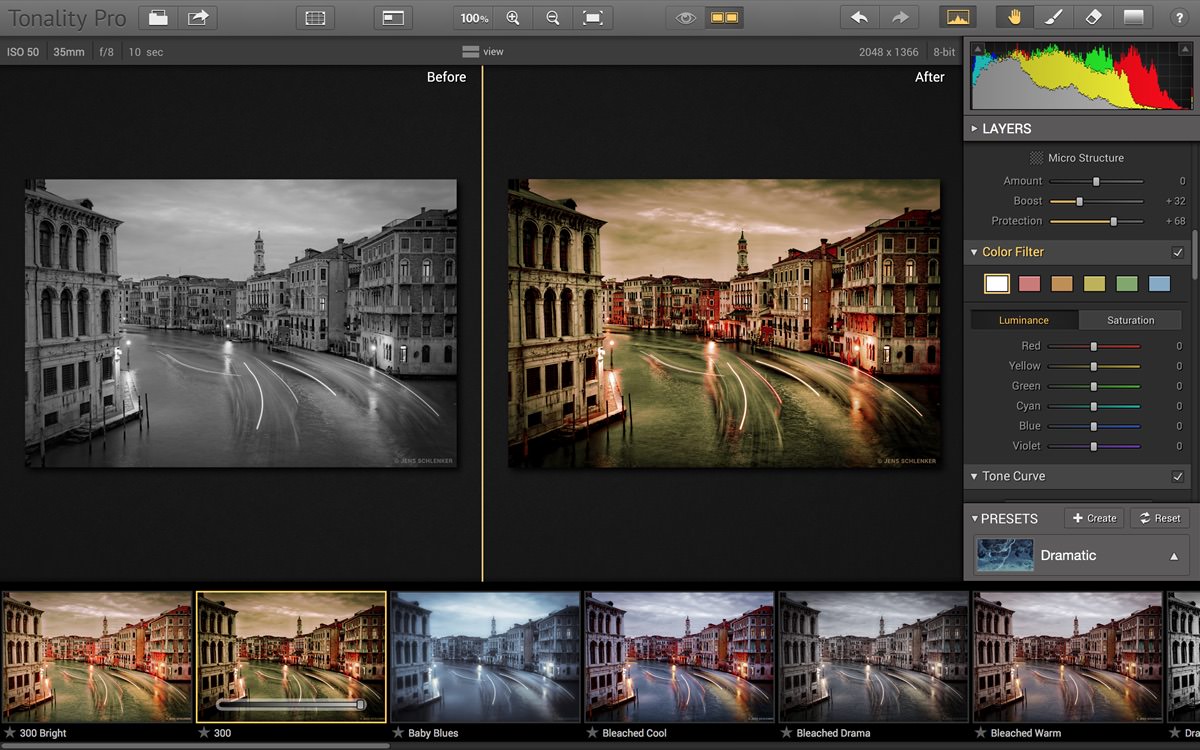Select the Hand move tool
The height and width of the screenshot is (750, 1200).
1015,17
